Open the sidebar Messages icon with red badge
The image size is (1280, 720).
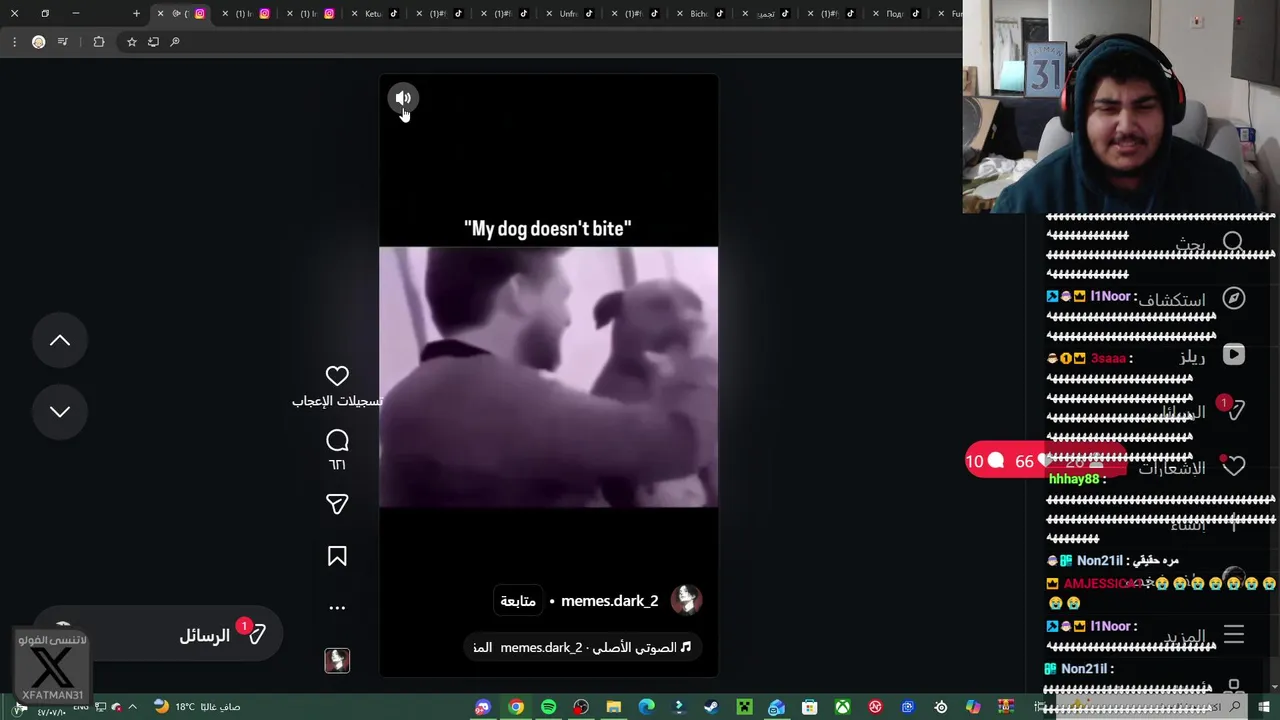pos(1234,410)
